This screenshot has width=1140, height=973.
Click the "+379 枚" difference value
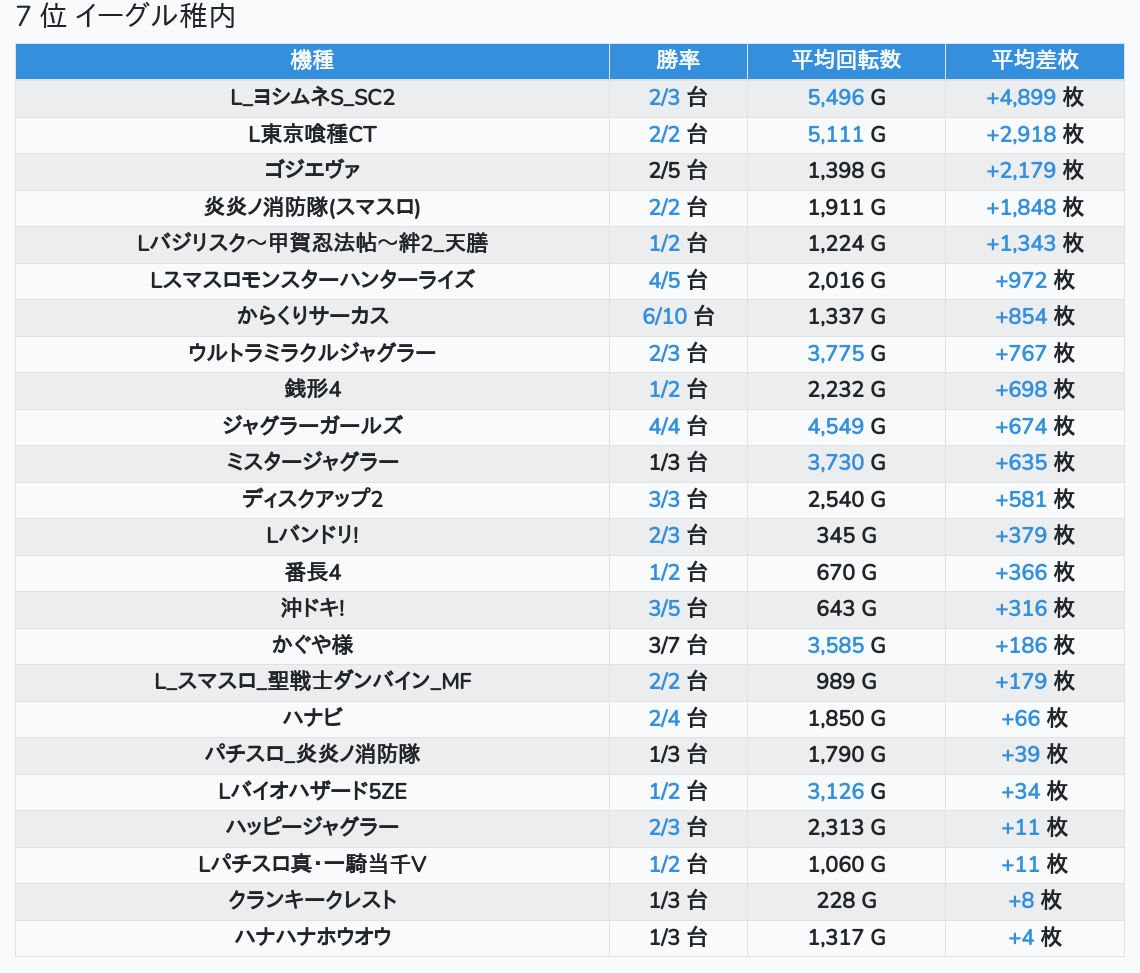pos(1035,536)
